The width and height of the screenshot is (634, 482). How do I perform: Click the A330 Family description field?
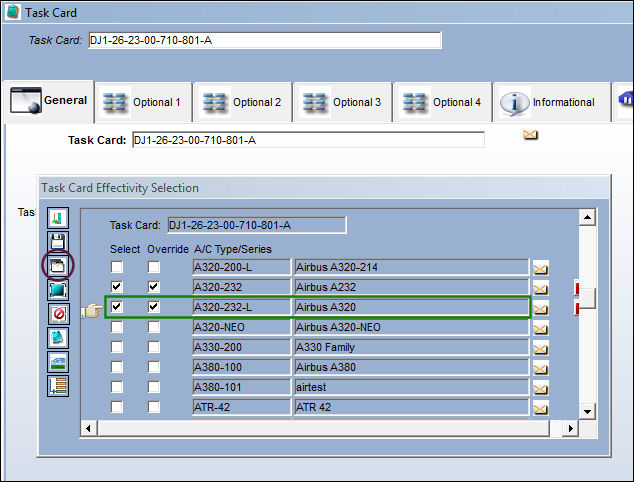tap(411, 347)
